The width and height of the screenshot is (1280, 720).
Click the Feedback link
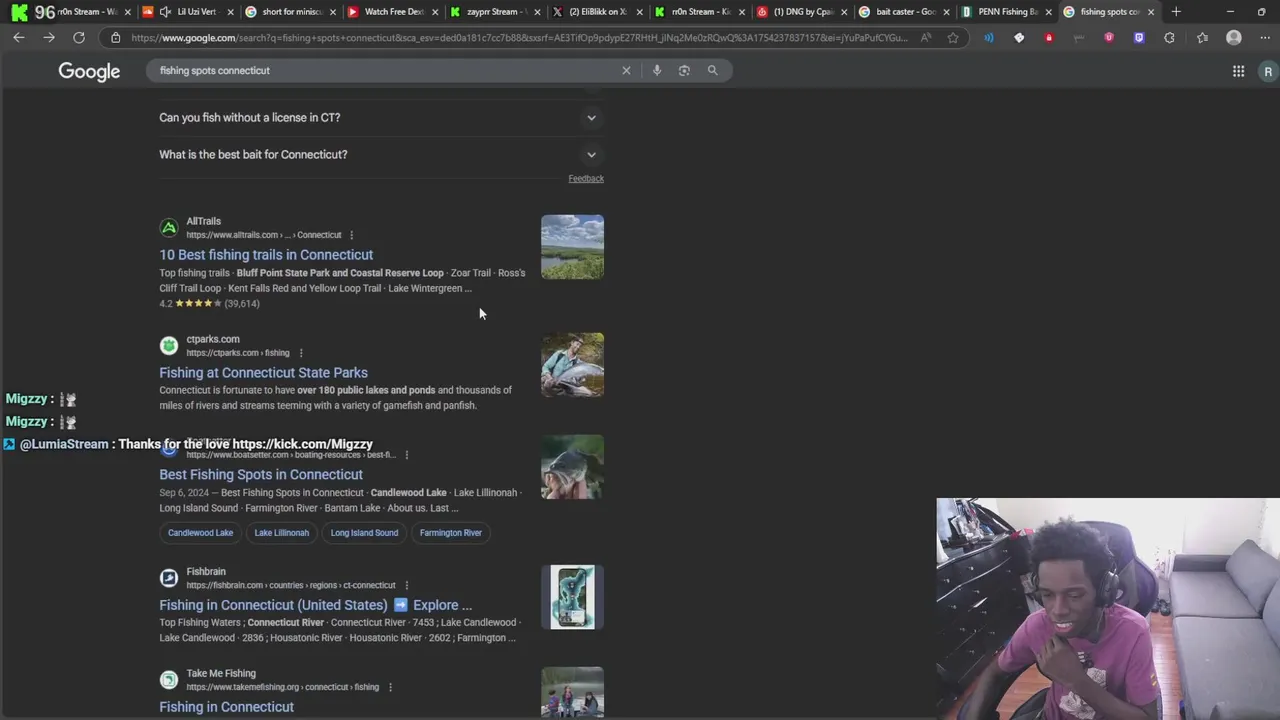[586, 178]
